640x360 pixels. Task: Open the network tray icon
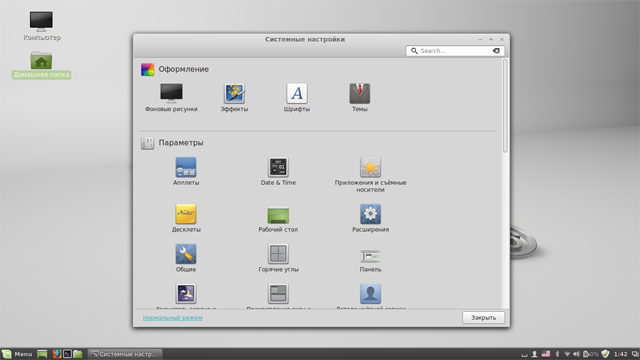pos(567,354)
